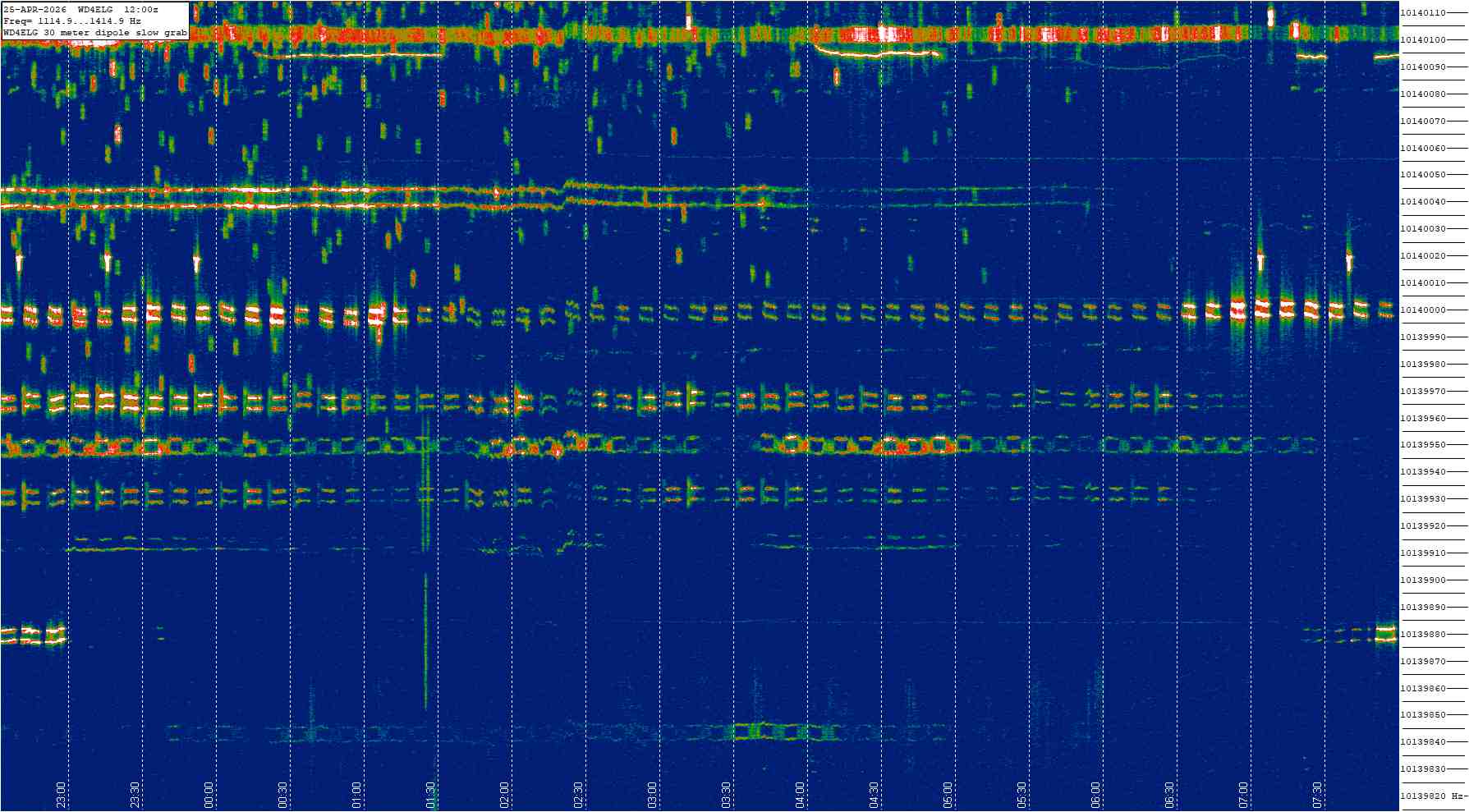Select the 06:00 time label
1469x812 pixels.
click(1095, 794)
